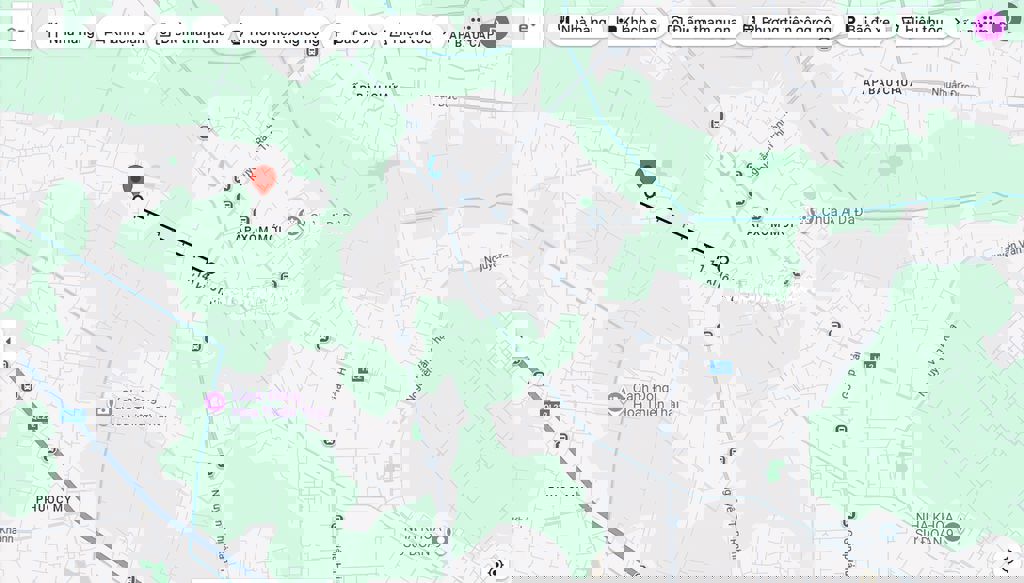This screenshot has height=583, width=1024.
Task: Click green square icon on right side
Action: point(872,360)
